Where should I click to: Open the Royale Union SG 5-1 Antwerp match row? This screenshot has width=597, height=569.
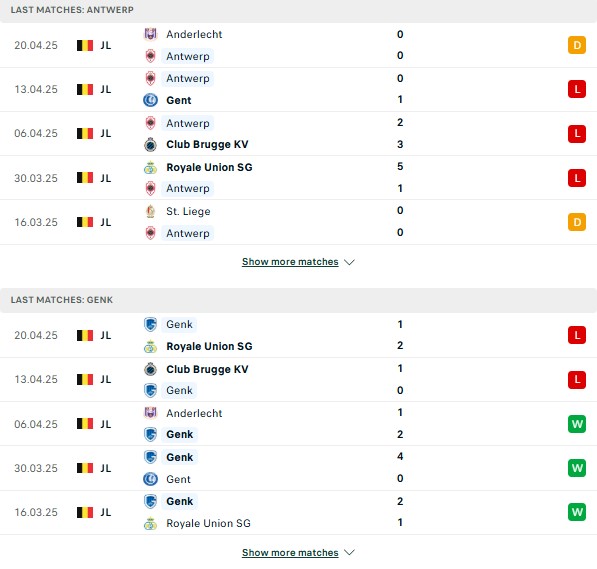[298, 178]
